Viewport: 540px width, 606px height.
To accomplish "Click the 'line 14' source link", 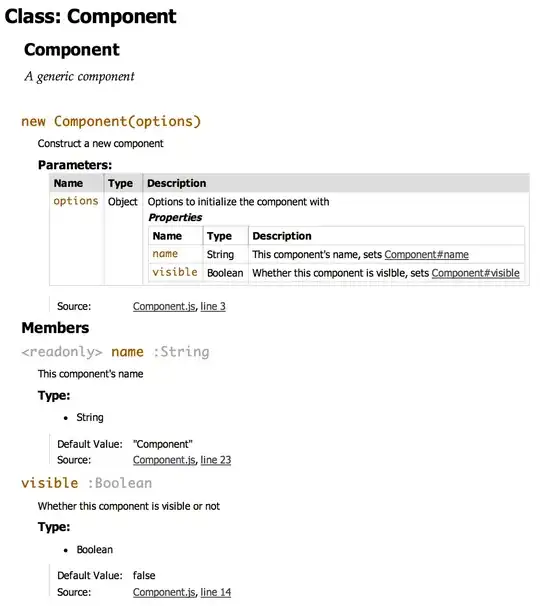I will [x=216, y=592].
